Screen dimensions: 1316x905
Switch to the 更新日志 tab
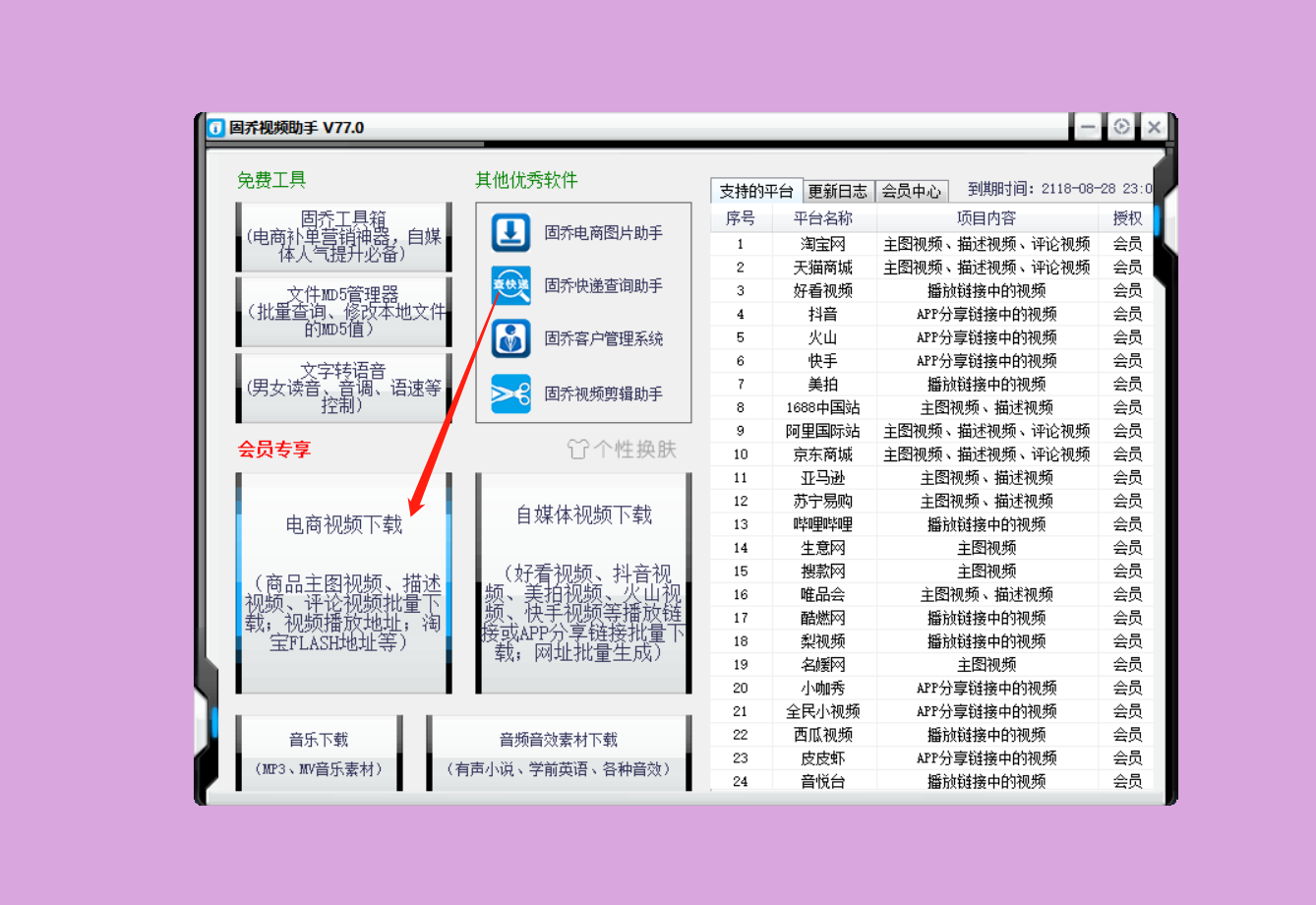click(x=838, y=191)
